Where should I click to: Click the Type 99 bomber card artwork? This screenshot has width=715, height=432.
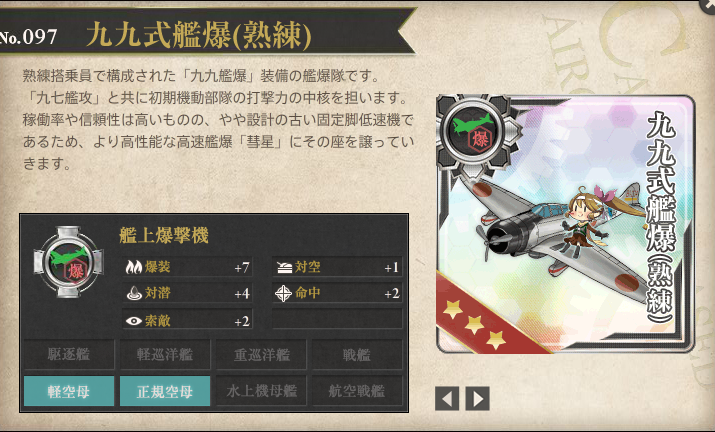[x=565, y=224]
